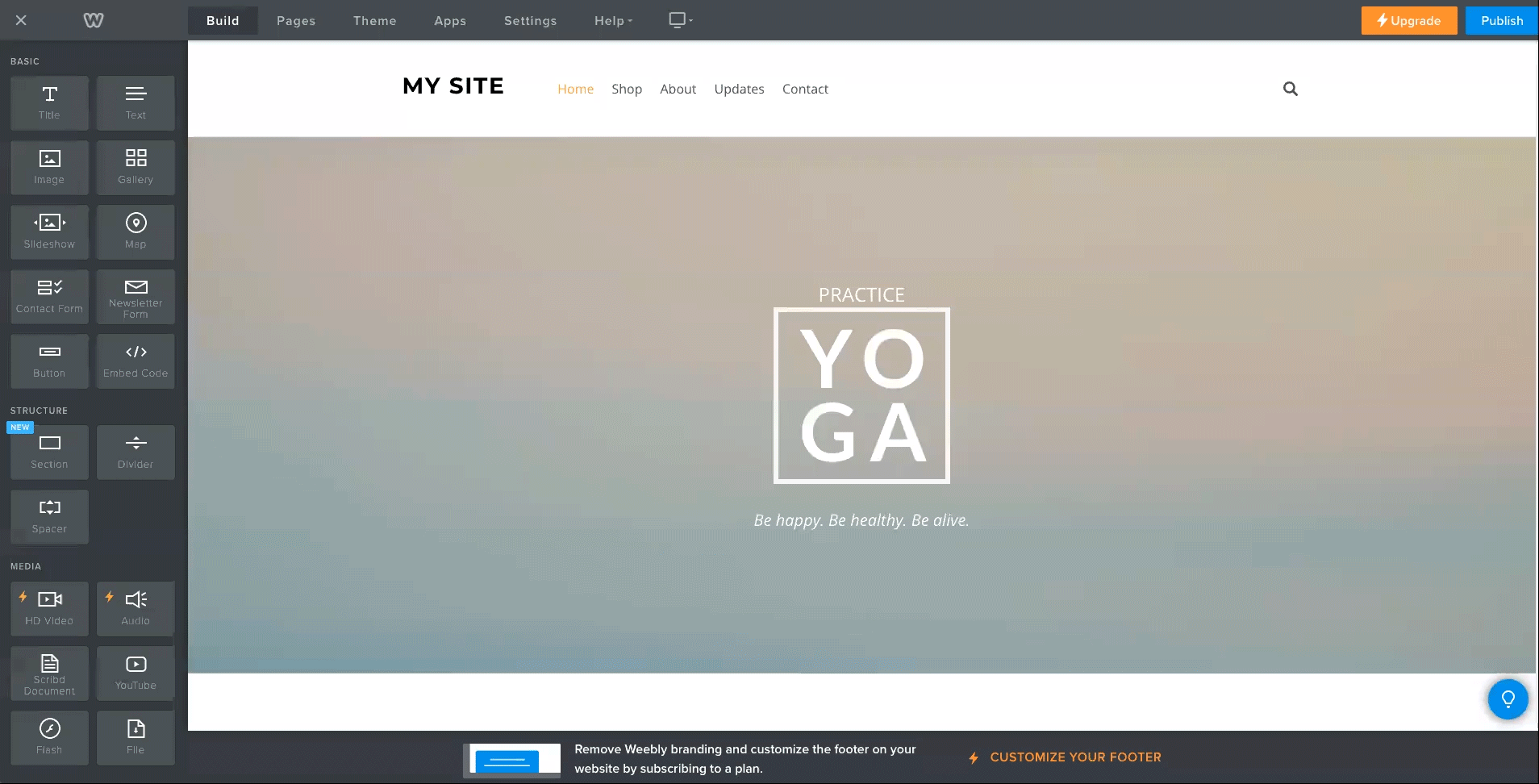Expand the Help menu

click(614, 21)
